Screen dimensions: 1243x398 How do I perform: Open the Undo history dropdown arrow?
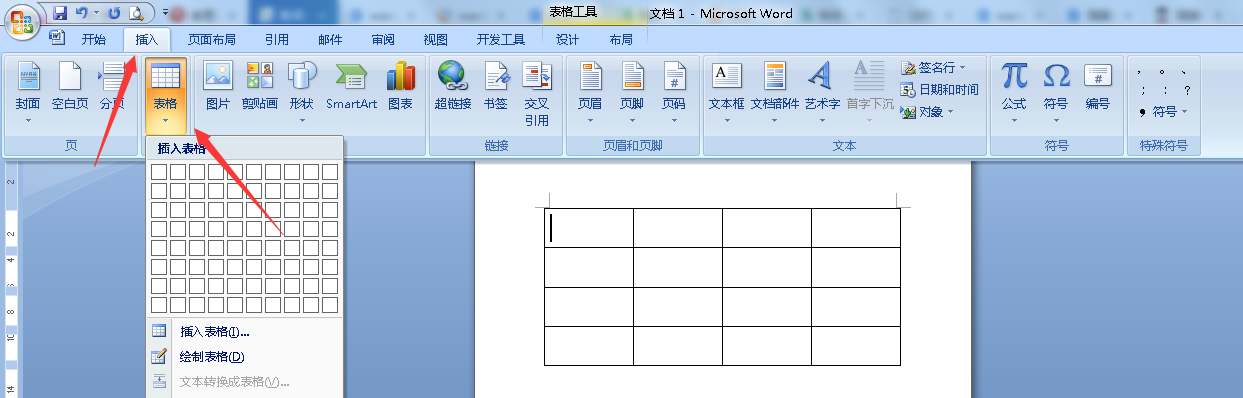pyautogui.click(x=96, y=14)
